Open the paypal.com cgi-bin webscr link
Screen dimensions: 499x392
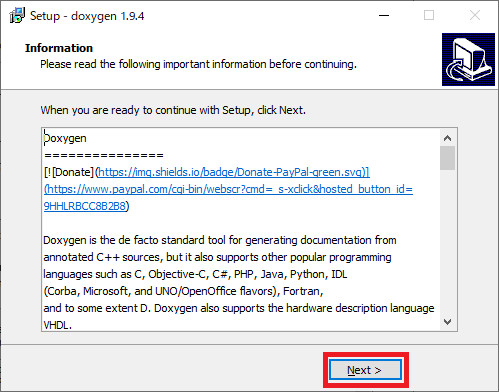[229, 189]
